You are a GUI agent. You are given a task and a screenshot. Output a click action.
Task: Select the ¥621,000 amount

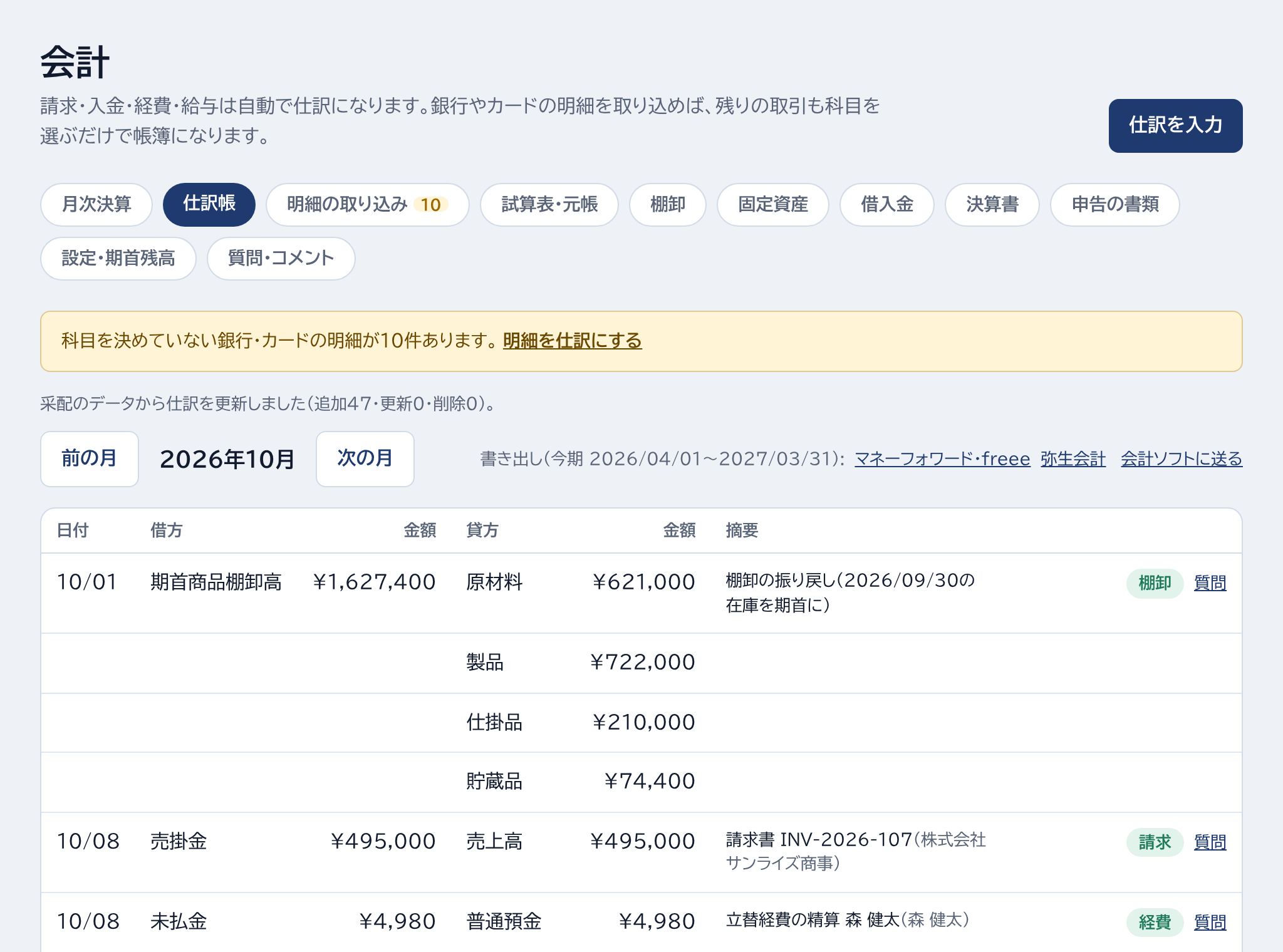[643, 582]
